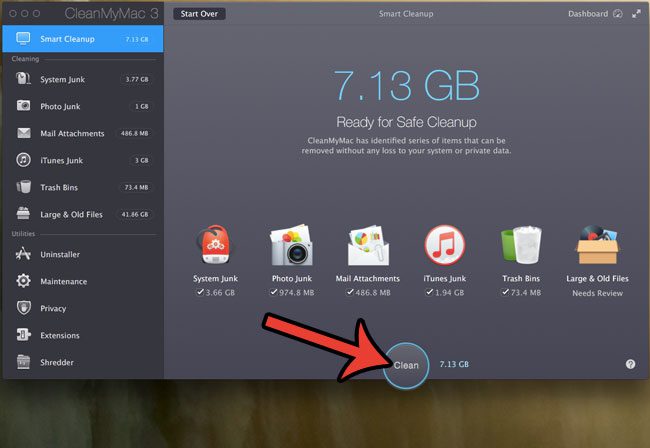
Task: Click the Ready for Safe Cleanup heading
Action: 406,122
